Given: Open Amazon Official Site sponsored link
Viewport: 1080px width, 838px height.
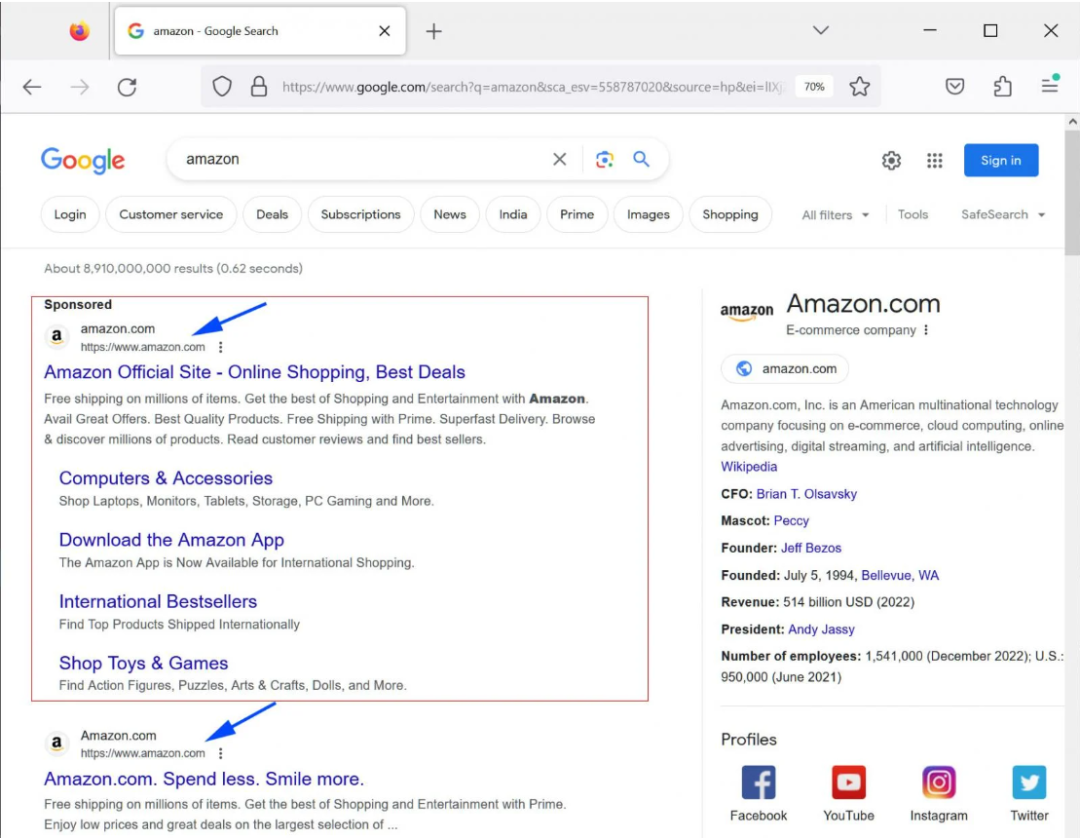Looking at the screenshot, I should tap(254, 372).
